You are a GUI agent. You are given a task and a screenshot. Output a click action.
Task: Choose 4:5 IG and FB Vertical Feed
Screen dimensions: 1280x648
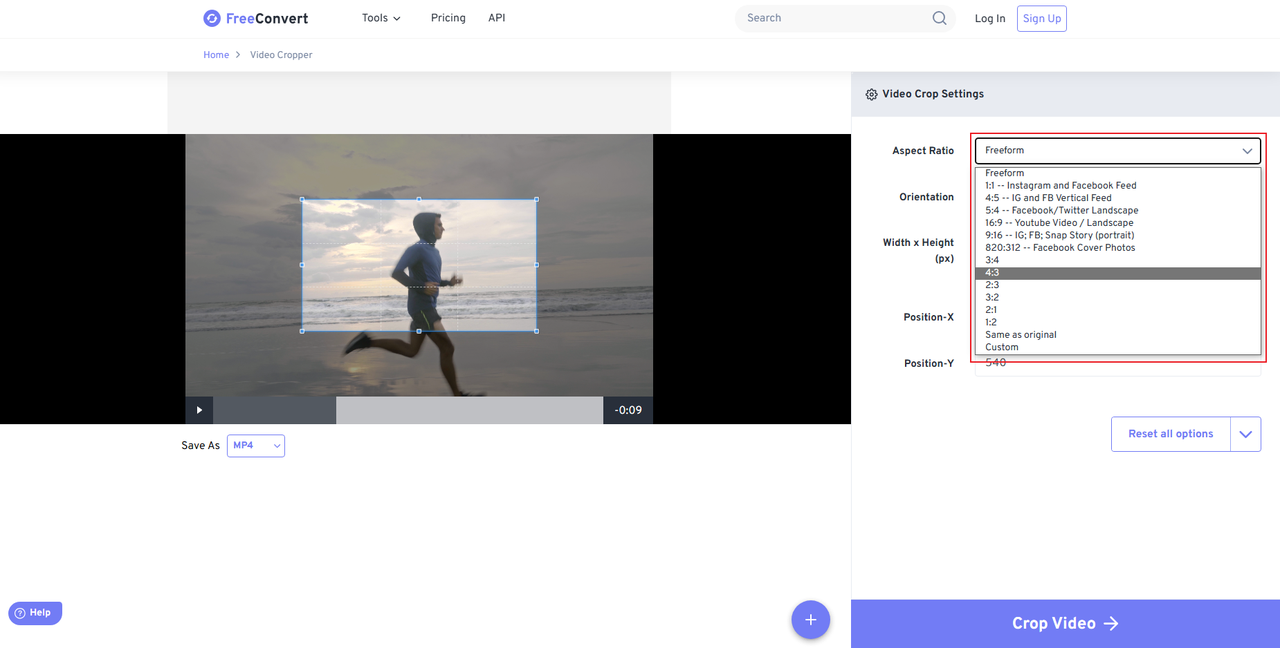tap(1118, 198)
